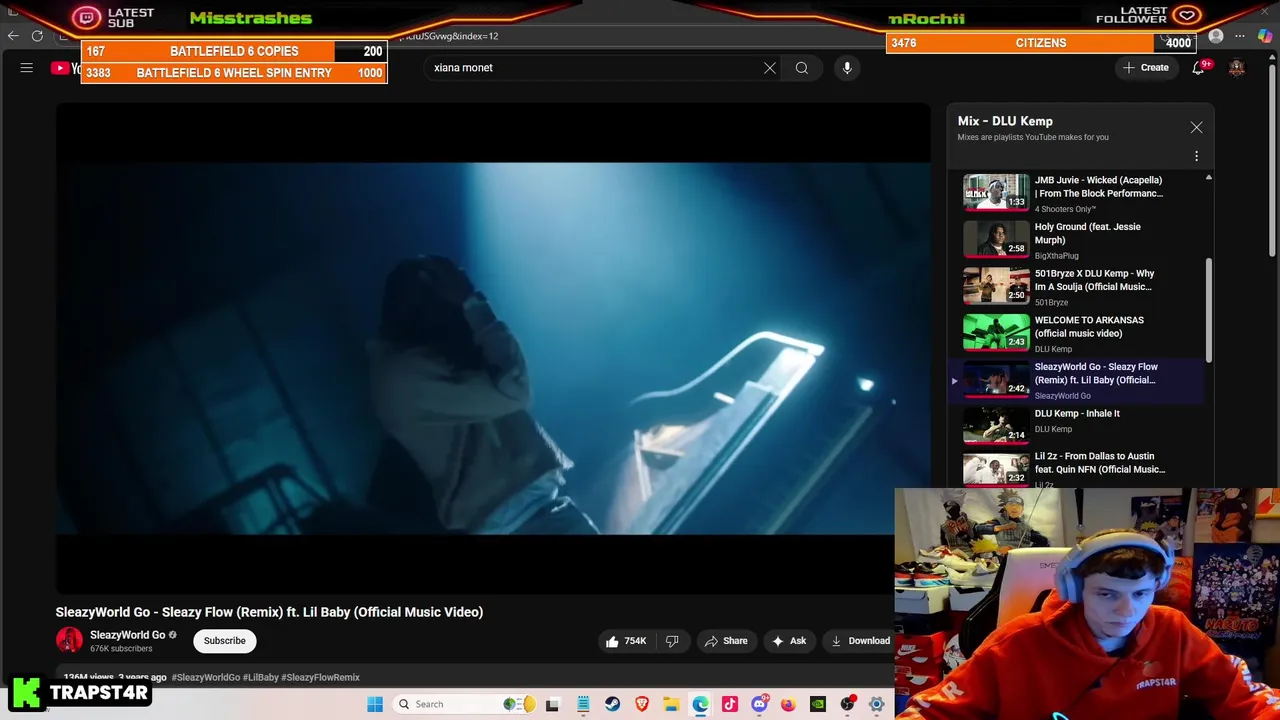Click the playlist panel scrollbar
This screenshot has height=720, width=1280.
pos(1209,310)
